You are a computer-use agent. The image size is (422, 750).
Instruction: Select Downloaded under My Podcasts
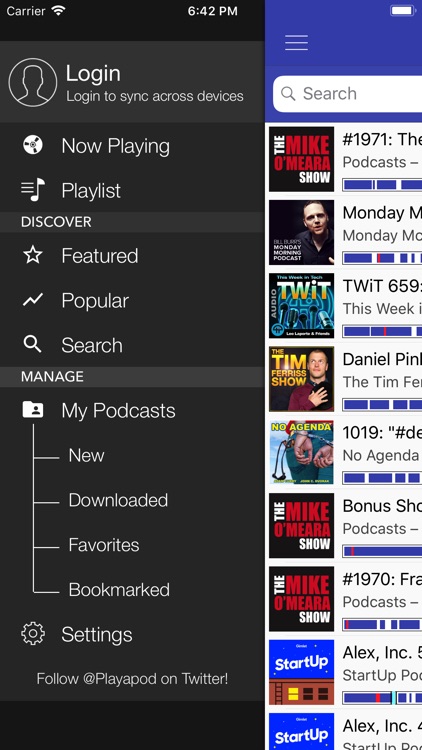[x=118, y=500]
